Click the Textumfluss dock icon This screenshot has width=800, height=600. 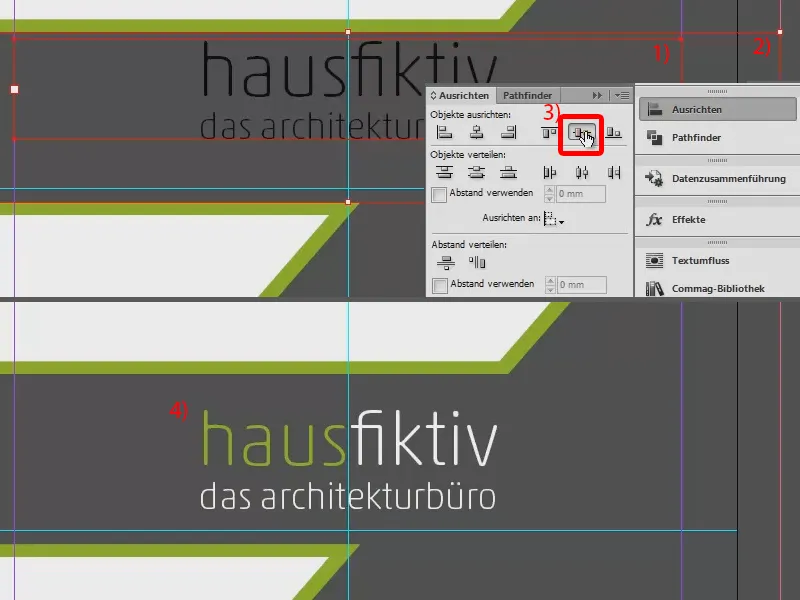coord(655,260)
